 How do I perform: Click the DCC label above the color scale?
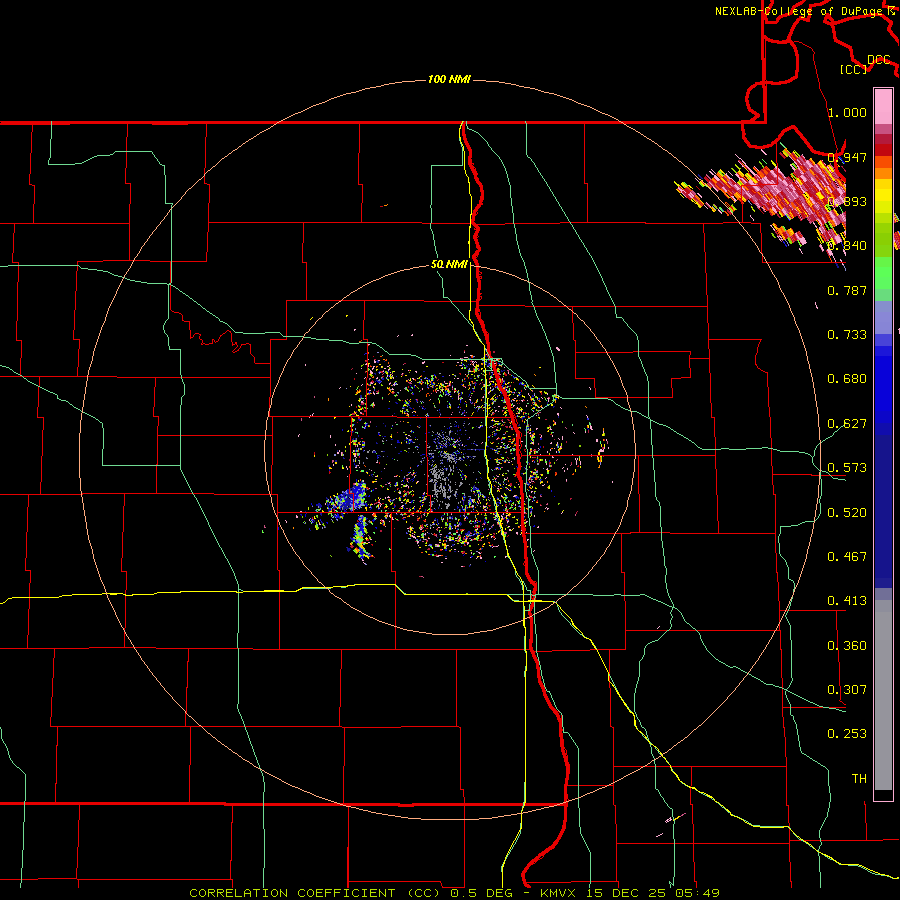point(878,60)
